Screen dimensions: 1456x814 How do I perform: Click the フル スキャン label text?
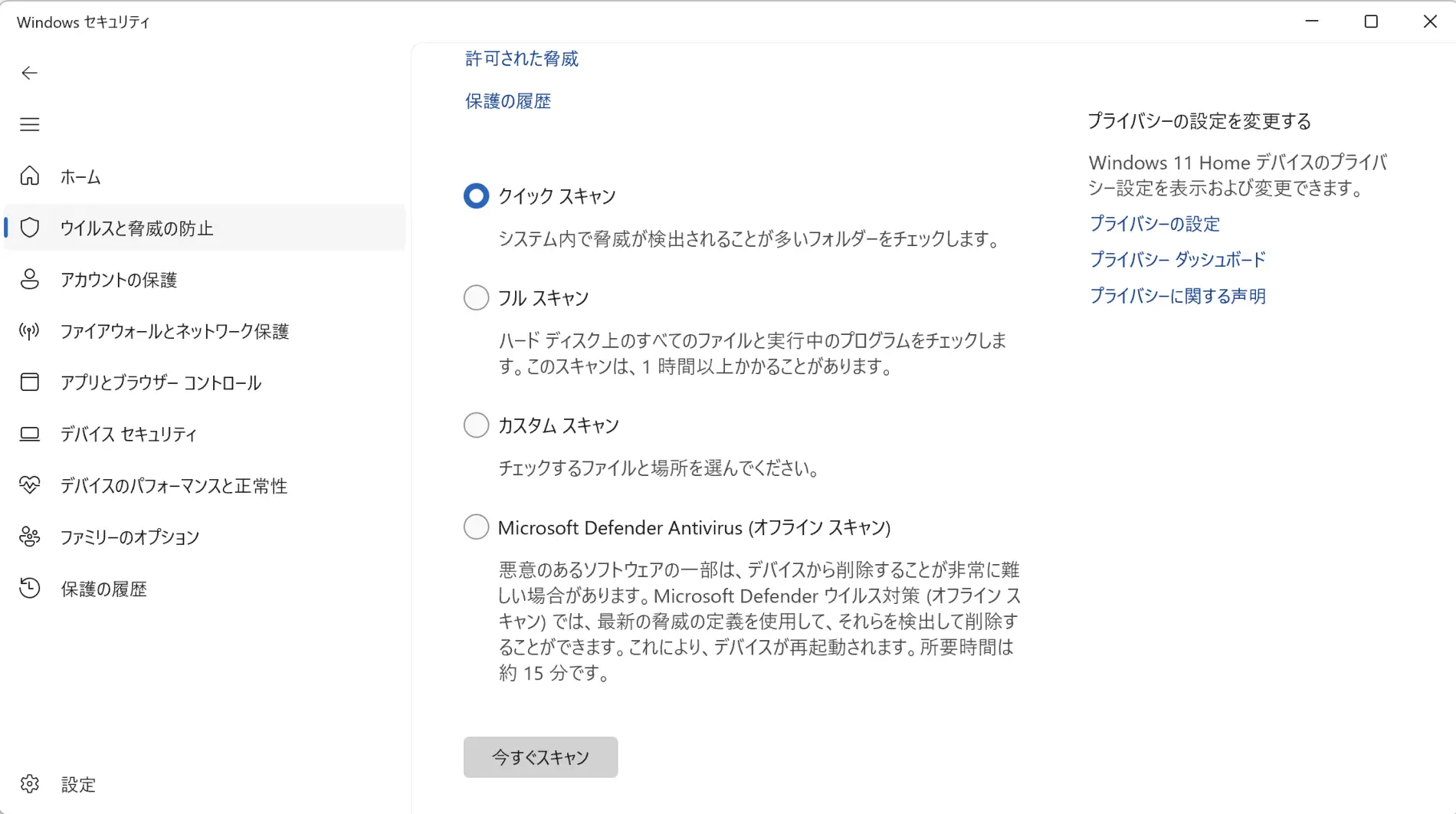tap(543, 298)
